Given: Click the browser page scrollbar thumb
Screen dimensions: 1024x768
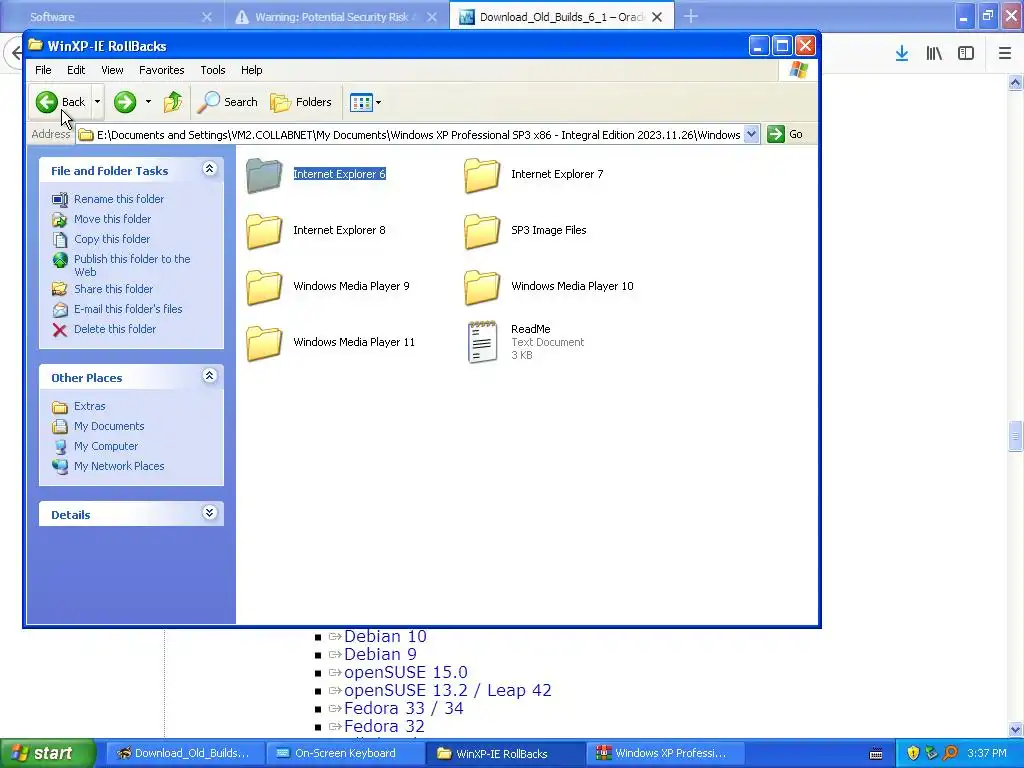Looking at the screenshot, I should (1015, 436).
